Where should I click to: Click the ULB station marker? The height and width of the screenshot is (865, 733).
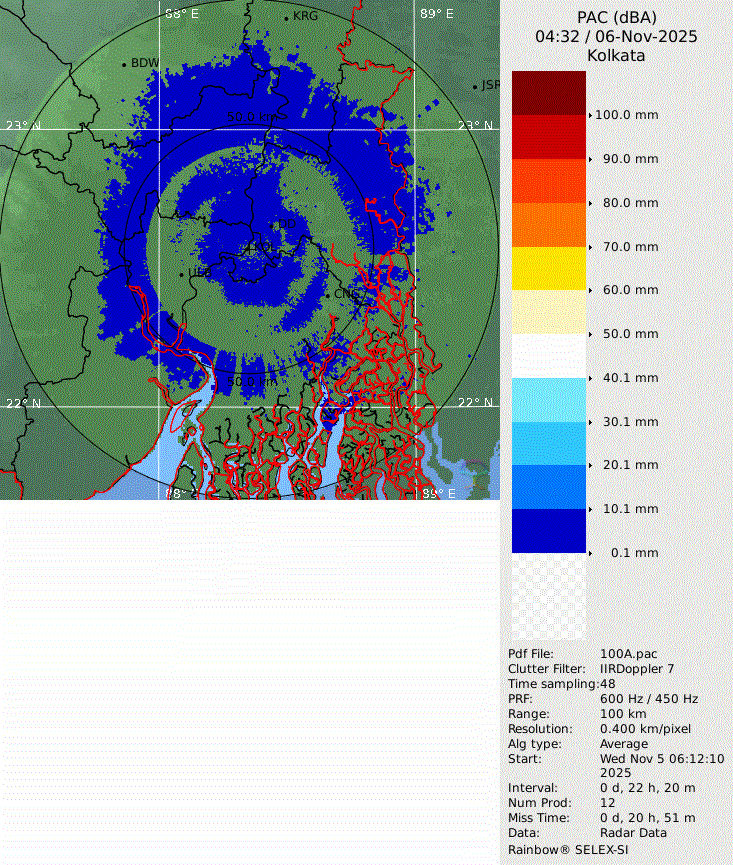[x=182, y=273]
